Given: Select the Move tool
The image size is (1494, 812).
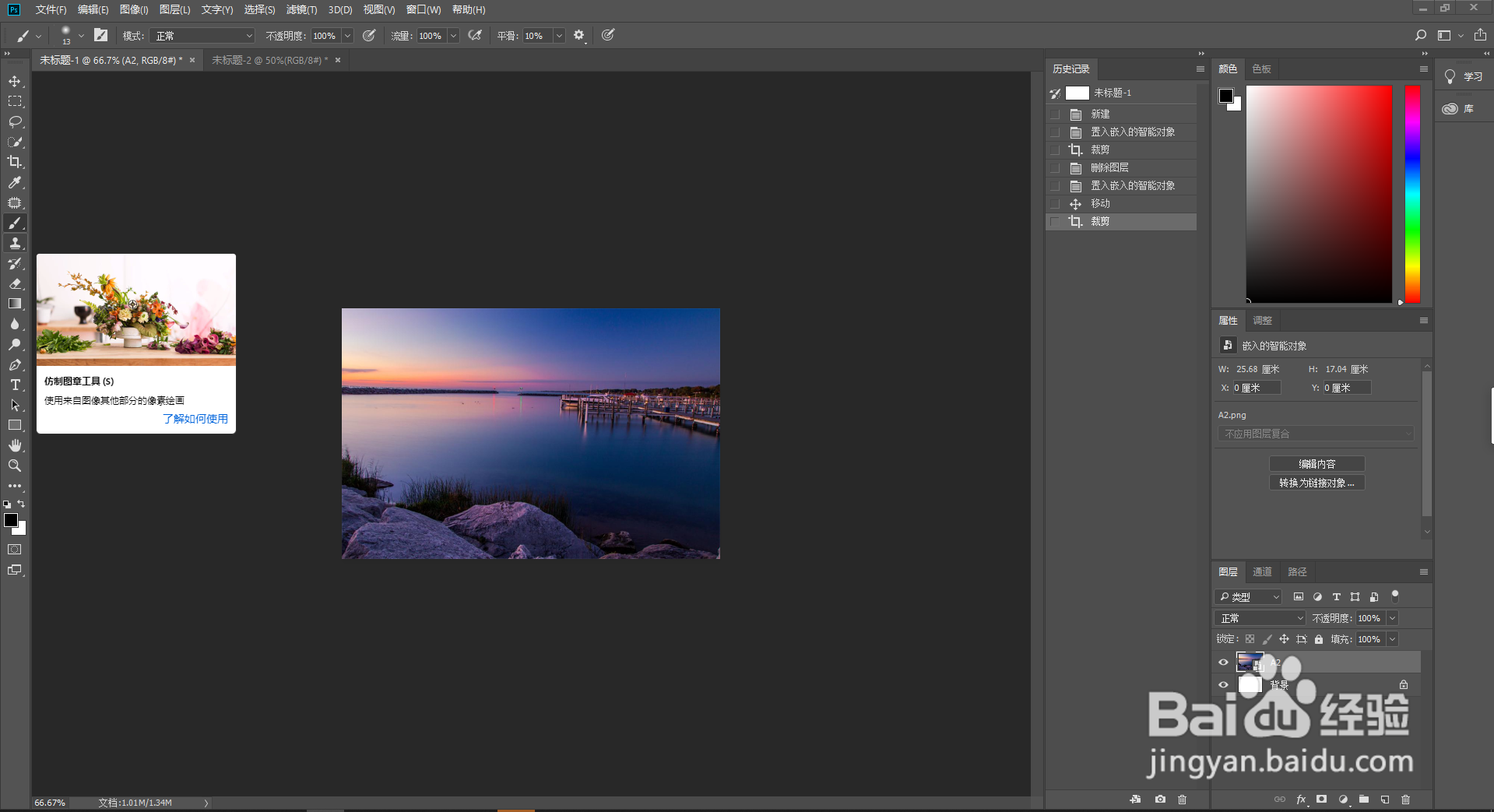Looking at the screenshot, I should coord(15,82).
